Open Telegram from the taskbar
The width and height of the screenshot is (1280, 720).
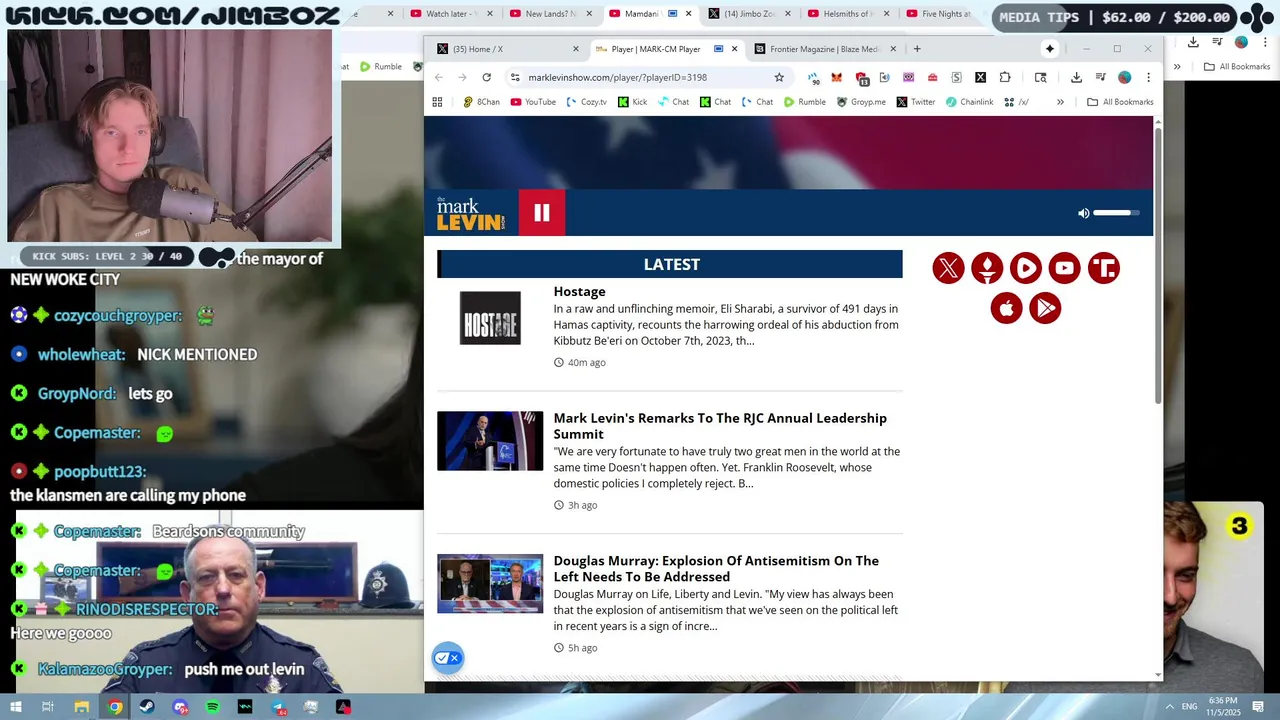click(278, 707)
